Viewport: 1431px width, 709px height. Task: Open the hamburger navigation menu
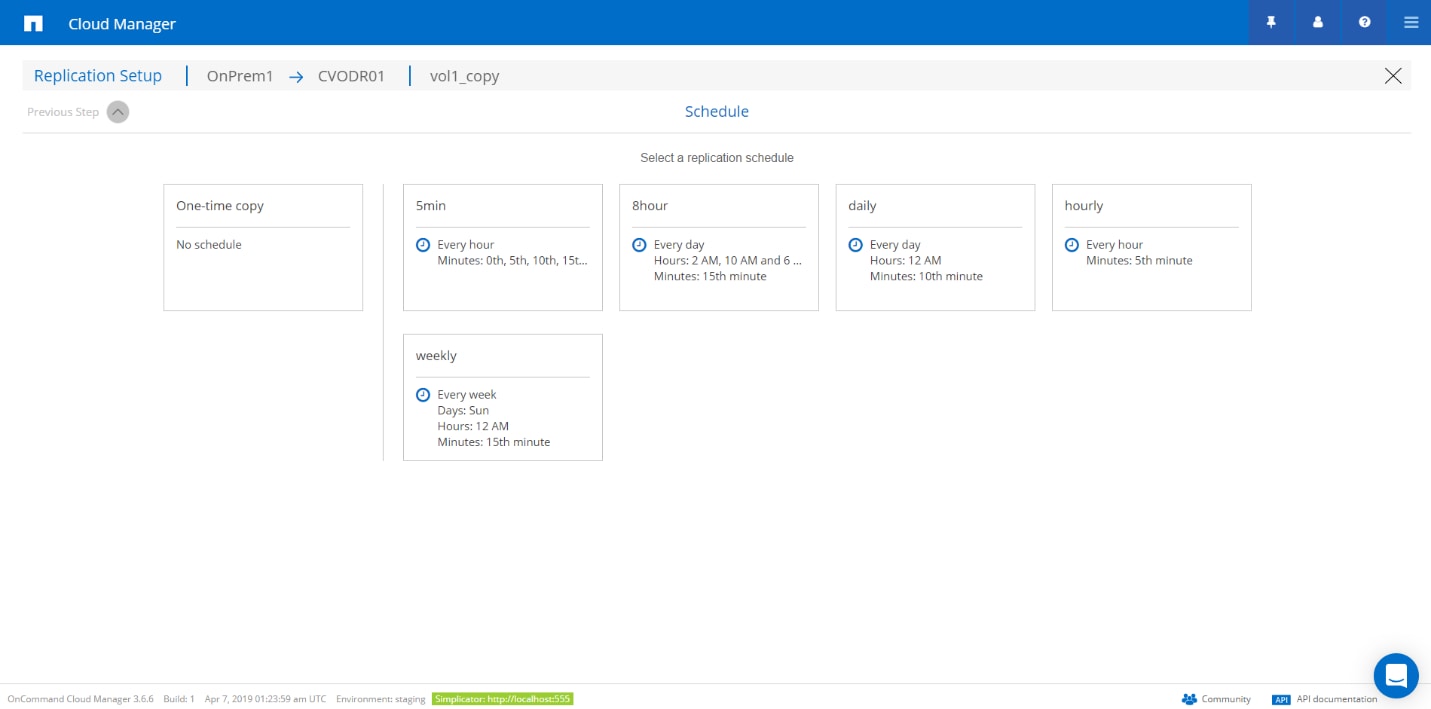[1411, 22]
